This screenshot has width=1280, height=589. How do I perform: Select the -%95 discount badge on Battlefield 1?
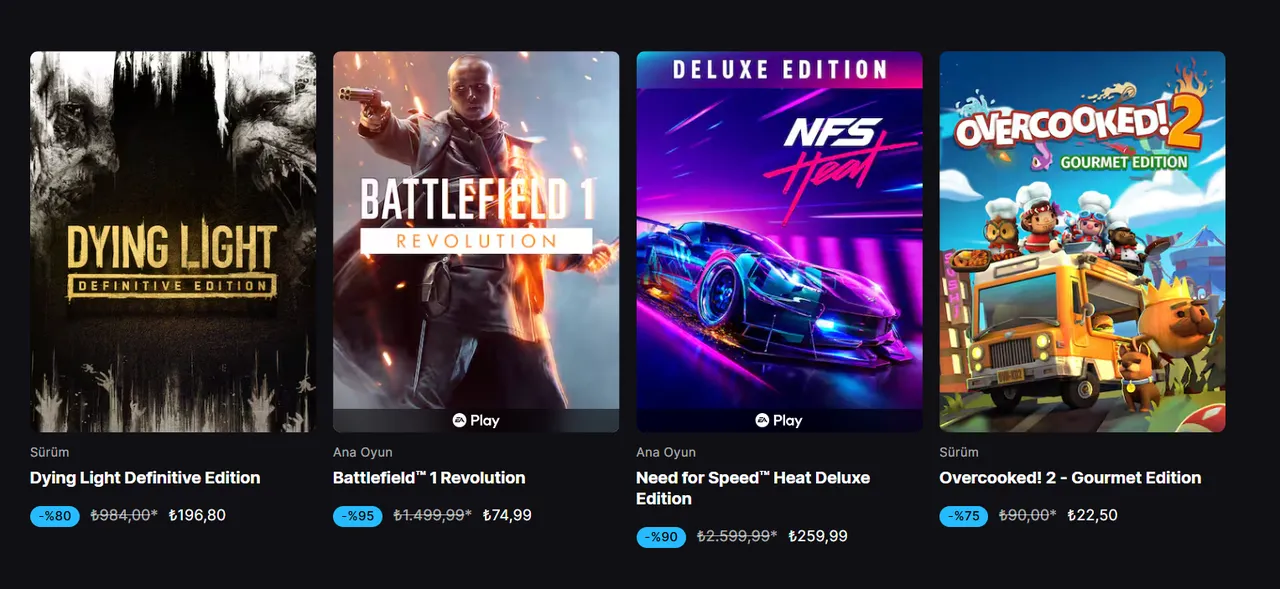pos(357,516)
